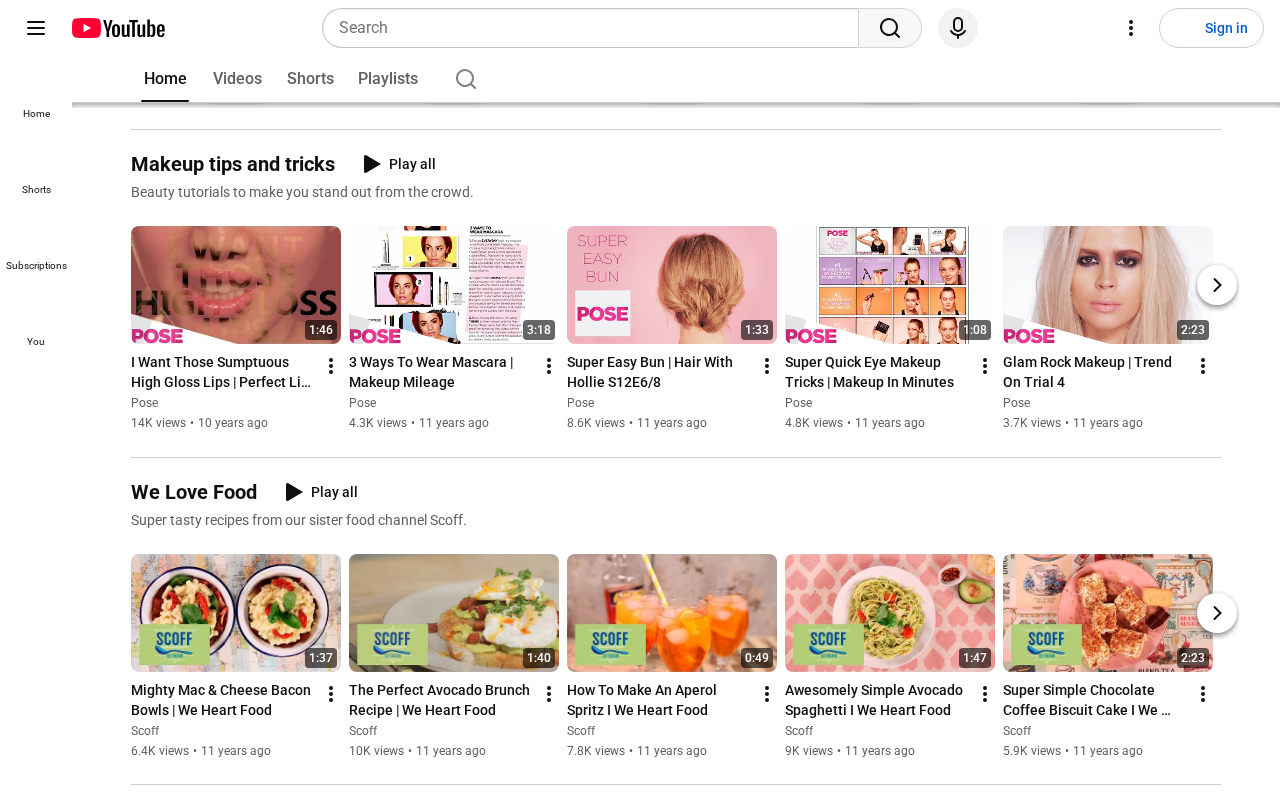Start voice search with the microphone
Image resolution: width=1280 pixels, height=800 pixels.
pos(958,28)
